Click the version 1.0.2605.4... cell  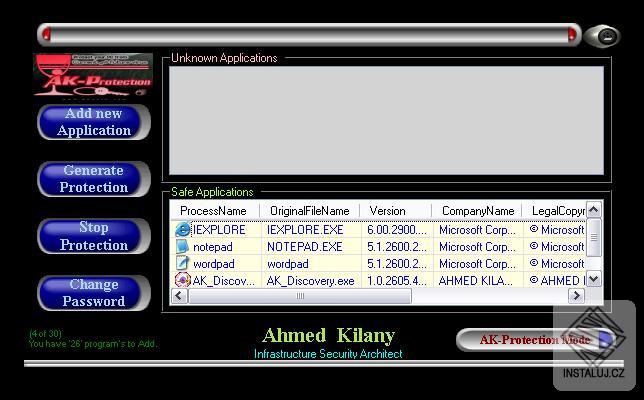pyautogui.click(x=397, y=280)
